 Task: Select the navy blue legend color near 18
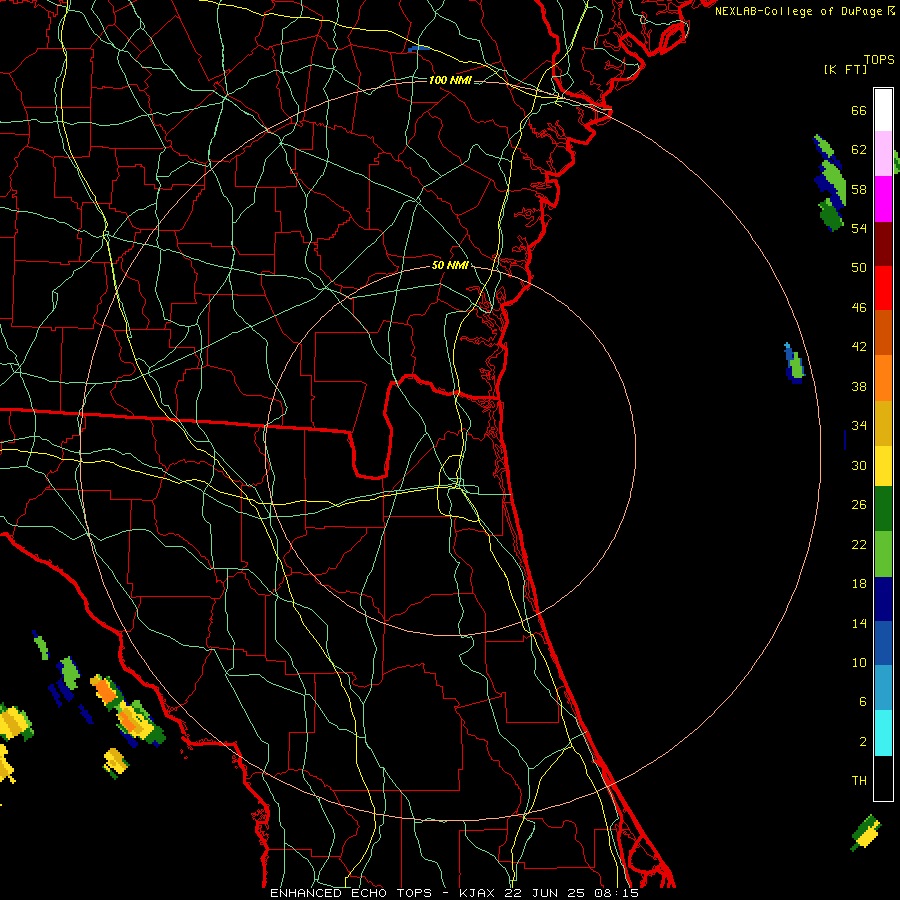click(883, 599)
